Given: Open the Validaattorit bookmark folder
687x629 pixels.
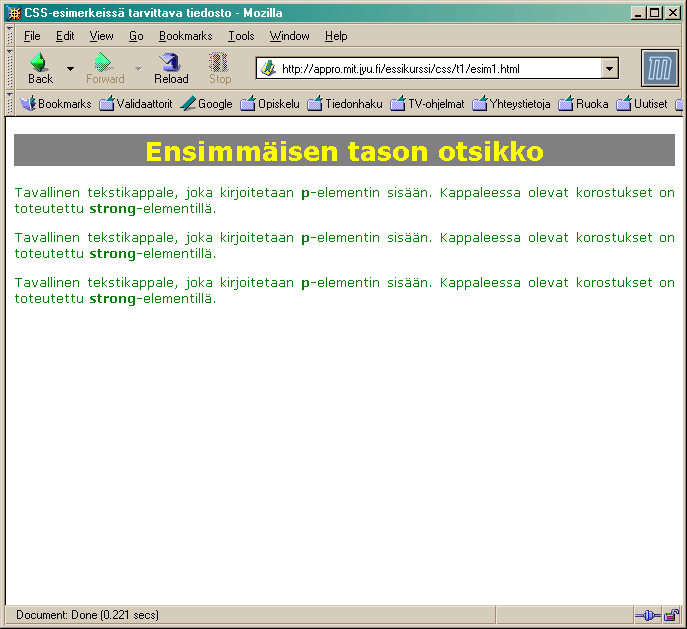Looking at the screenshot, I should pyautogui.click(x=136, y=104).
